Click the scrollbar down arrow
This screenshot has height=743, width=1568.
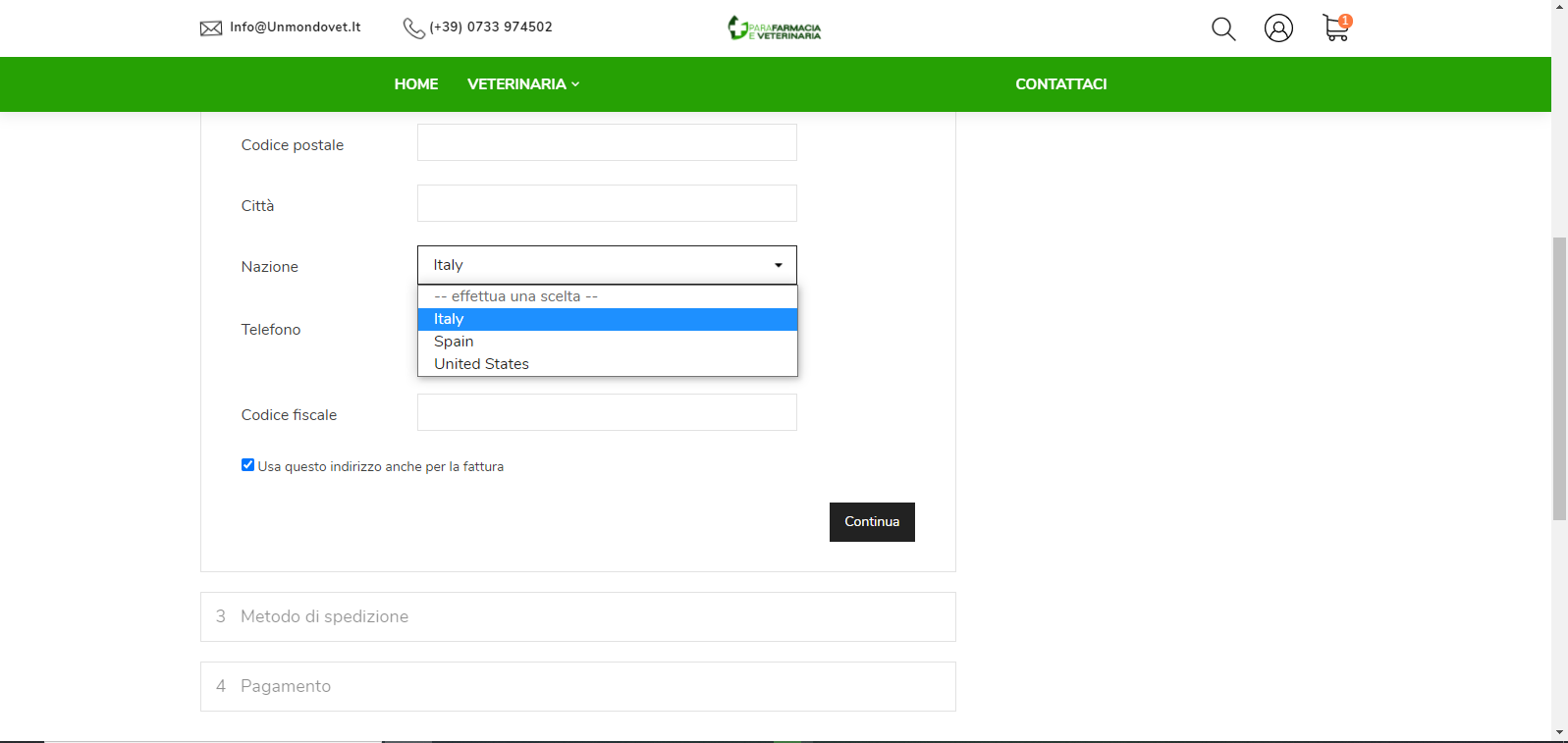[1559, 733]
